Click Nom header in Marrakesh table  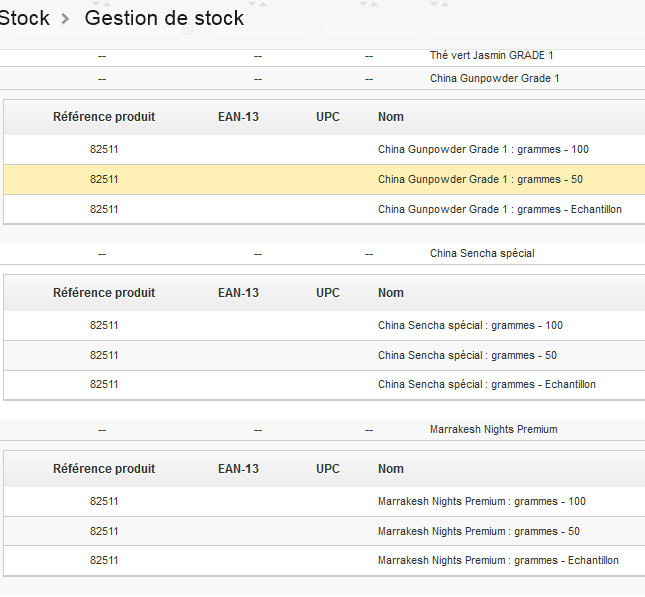click(x=391, y=469)
